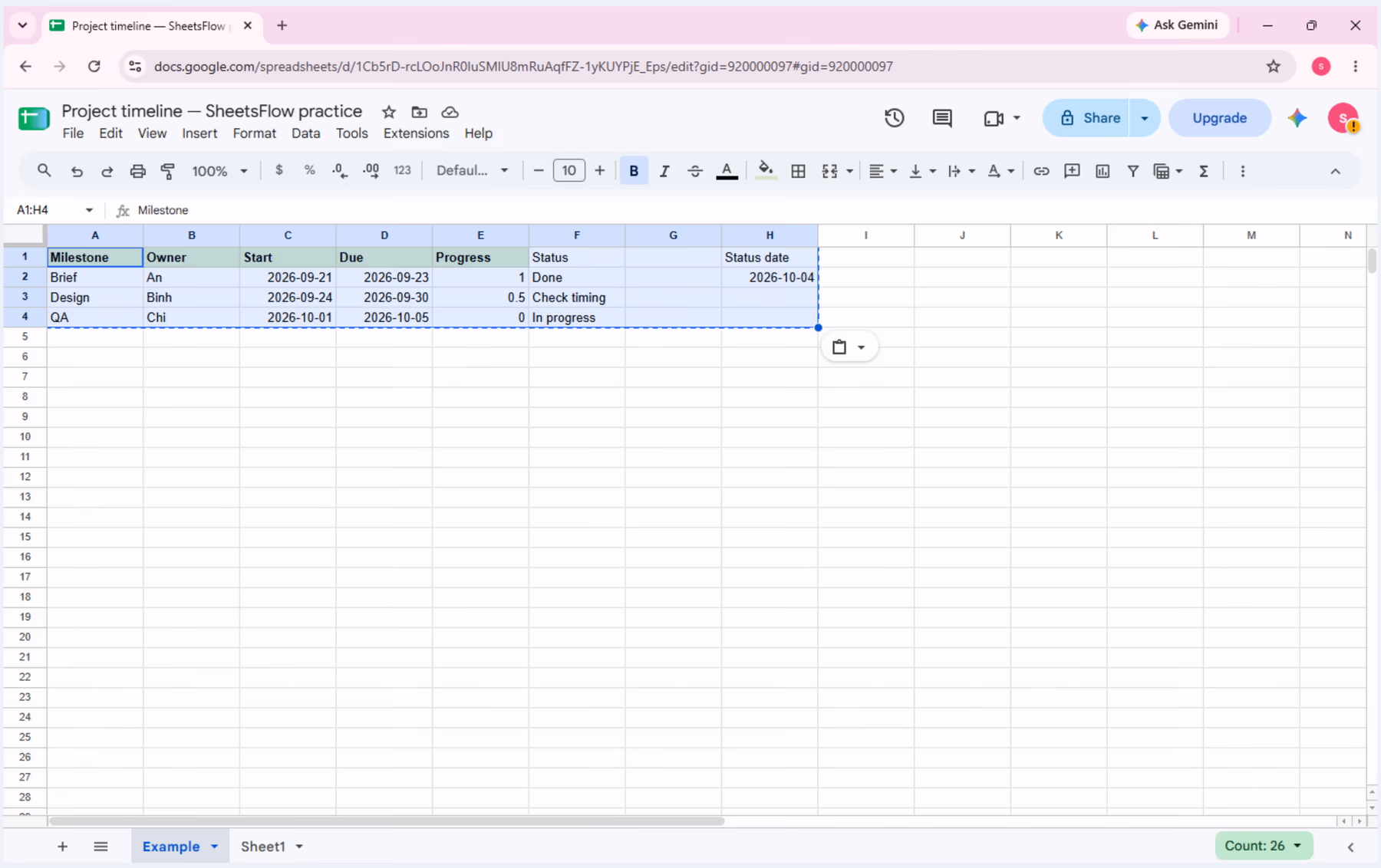The image size is (1381, 868).
Task: Expand the paste options dropdown
Action: coord(862,347)
